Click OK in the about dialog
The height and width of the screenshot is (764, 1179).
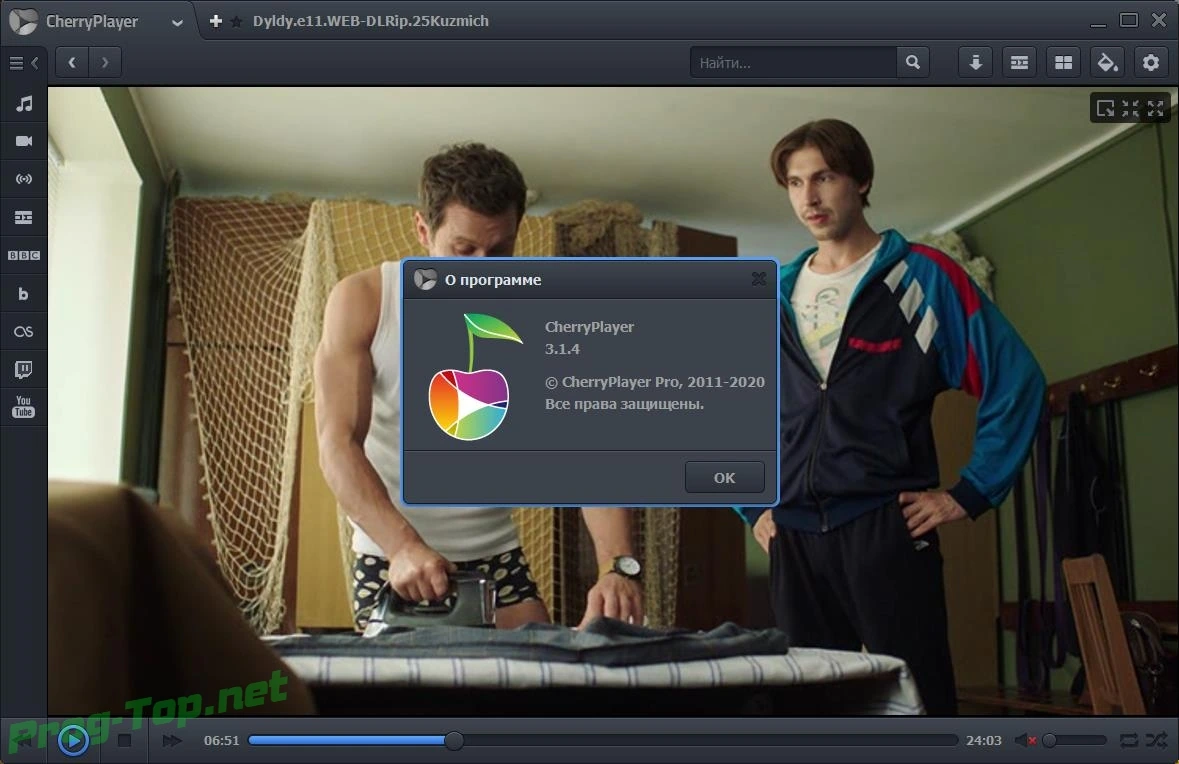[x=725, y=478]
